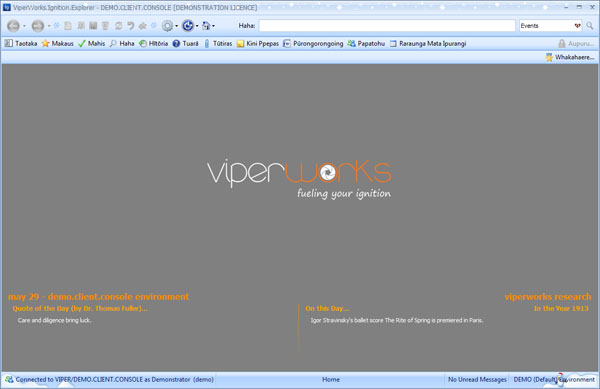Open the Events search scope combo box
Viewport: 600px width, 389px height.
pyautogui.click(x=550, y=26)
